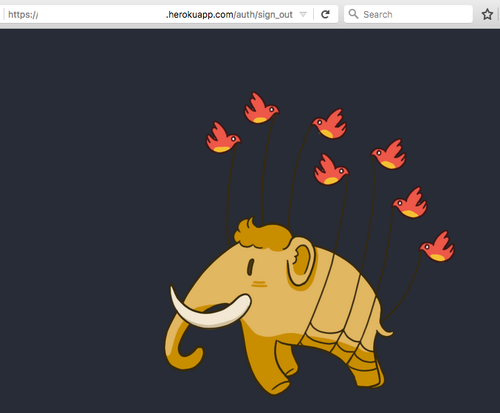Bookmark this page with the star icon
Viewport: 500px width, 413px height.
[x=487, y=14]
